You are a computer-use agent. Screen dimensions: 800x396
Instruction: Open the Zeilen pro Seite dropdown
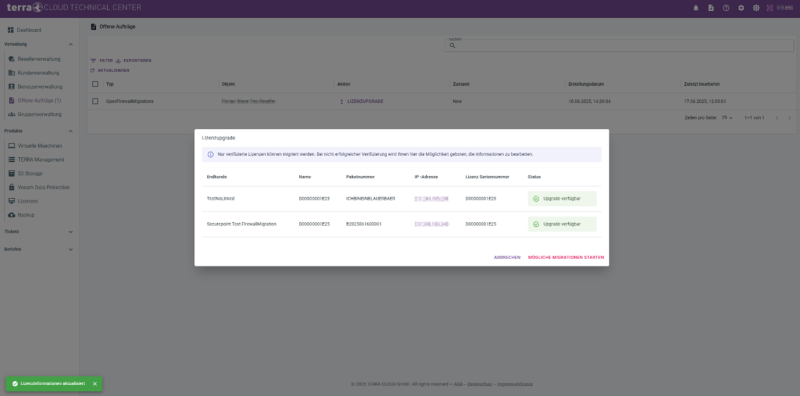coord(727,118)
